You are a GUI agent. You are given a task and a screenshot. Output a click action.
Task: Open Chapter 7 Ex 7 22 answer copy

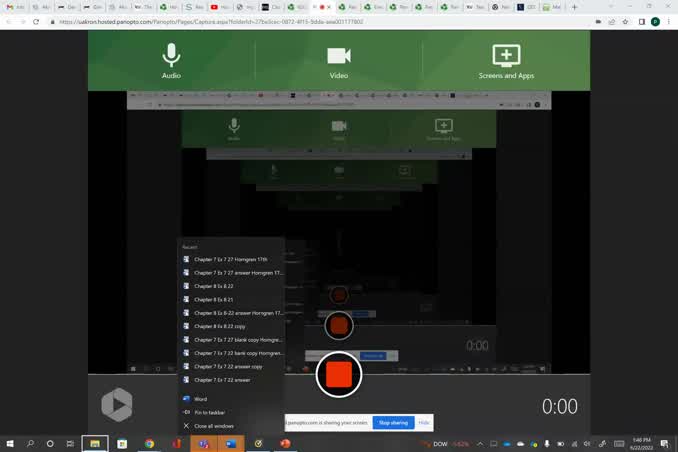click(x=228, y=366)
